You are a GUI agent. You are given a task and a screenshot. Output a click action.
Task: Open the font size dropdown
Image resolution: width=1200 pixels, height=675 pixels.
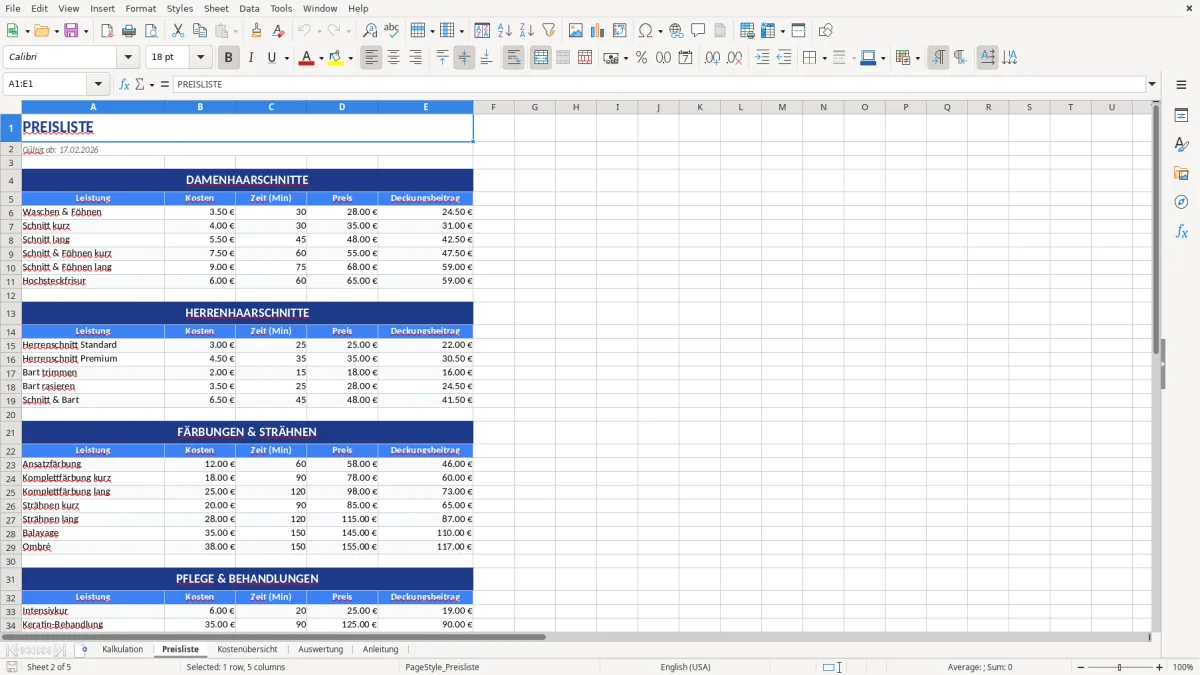(x=199, y=57)
